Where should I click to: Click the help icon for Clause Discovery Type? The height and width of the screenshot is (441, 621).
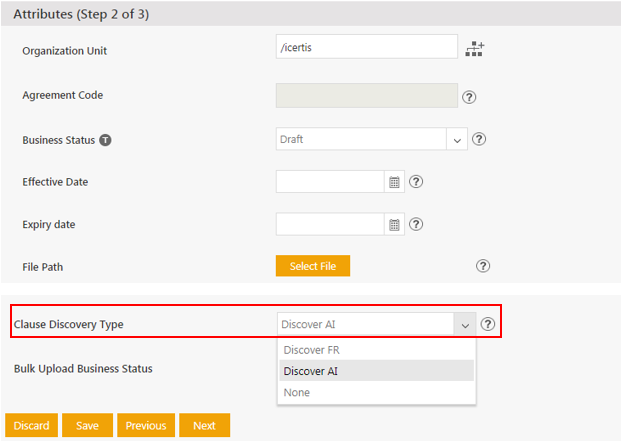[488, 324]
